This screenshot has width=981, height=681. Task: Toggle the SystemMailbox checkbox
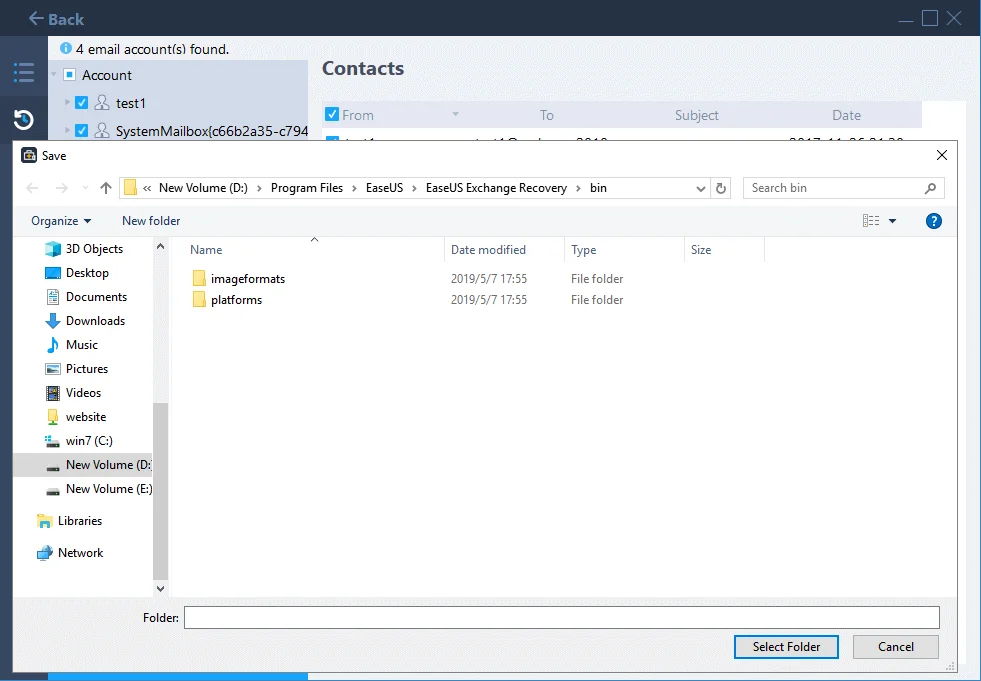80,129
